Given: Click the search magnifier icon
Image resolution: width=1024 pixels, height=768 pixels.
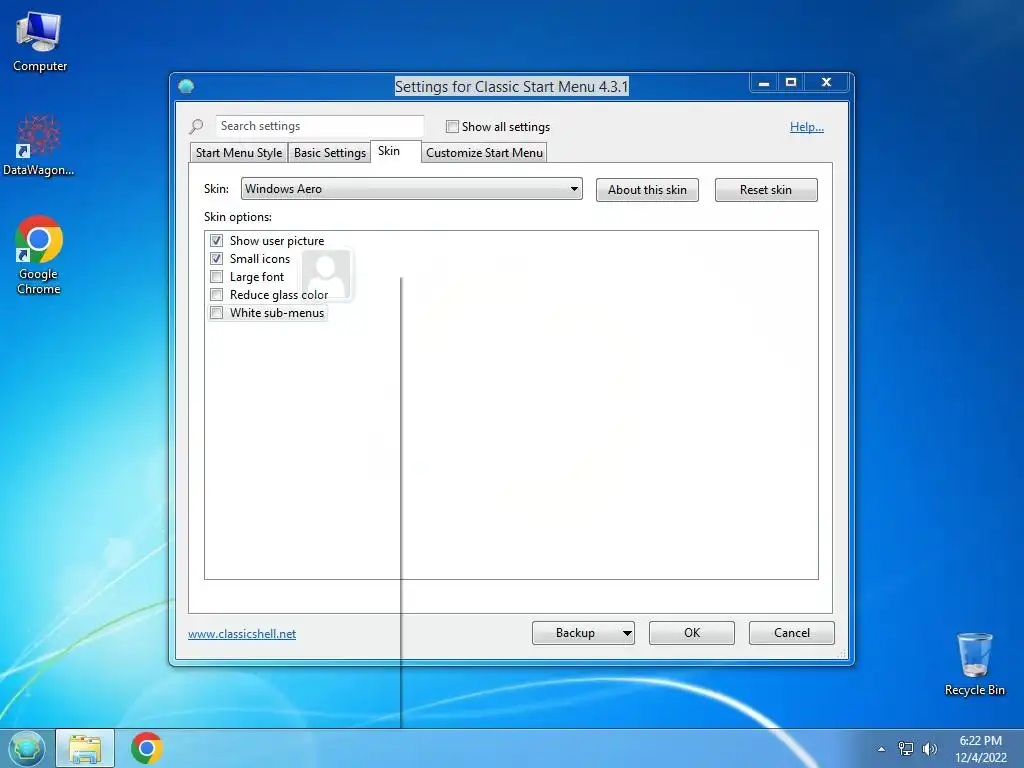Looking at the screenshot, I should [196, 126].
